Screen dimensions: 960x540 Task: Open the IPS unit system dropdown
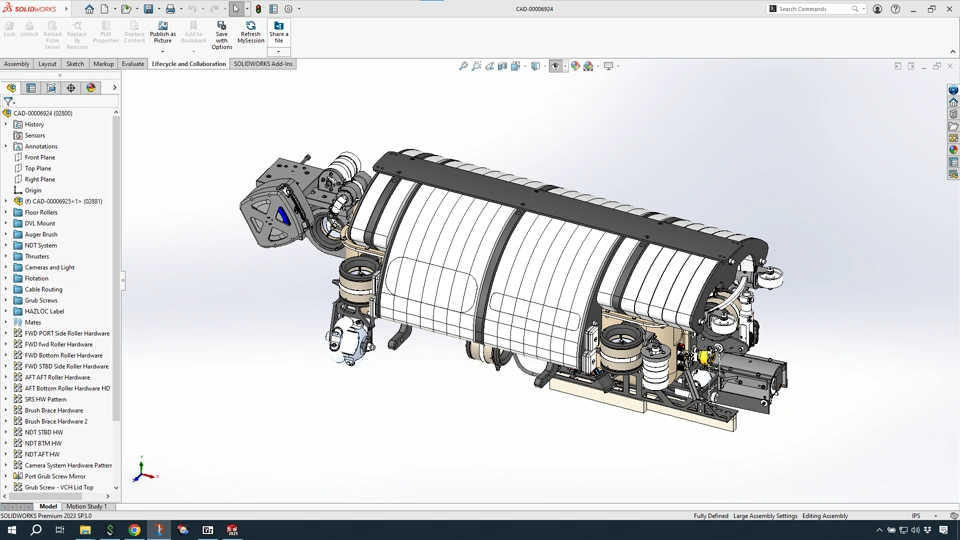pos(916,516)
